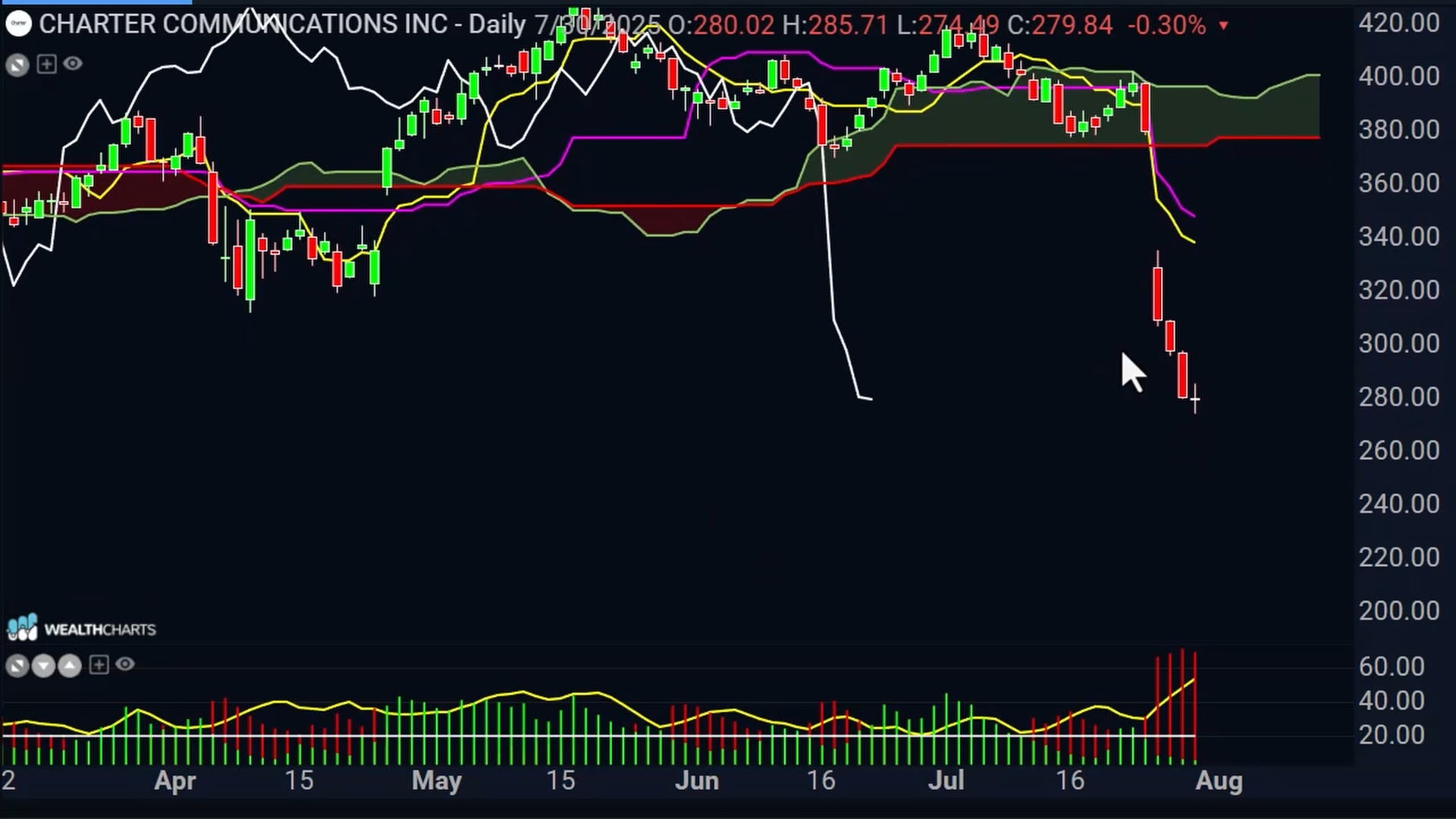The image size is (1456, 819).
Task: Click the -0.30% change value
Action: click(x=1167, y=25)
